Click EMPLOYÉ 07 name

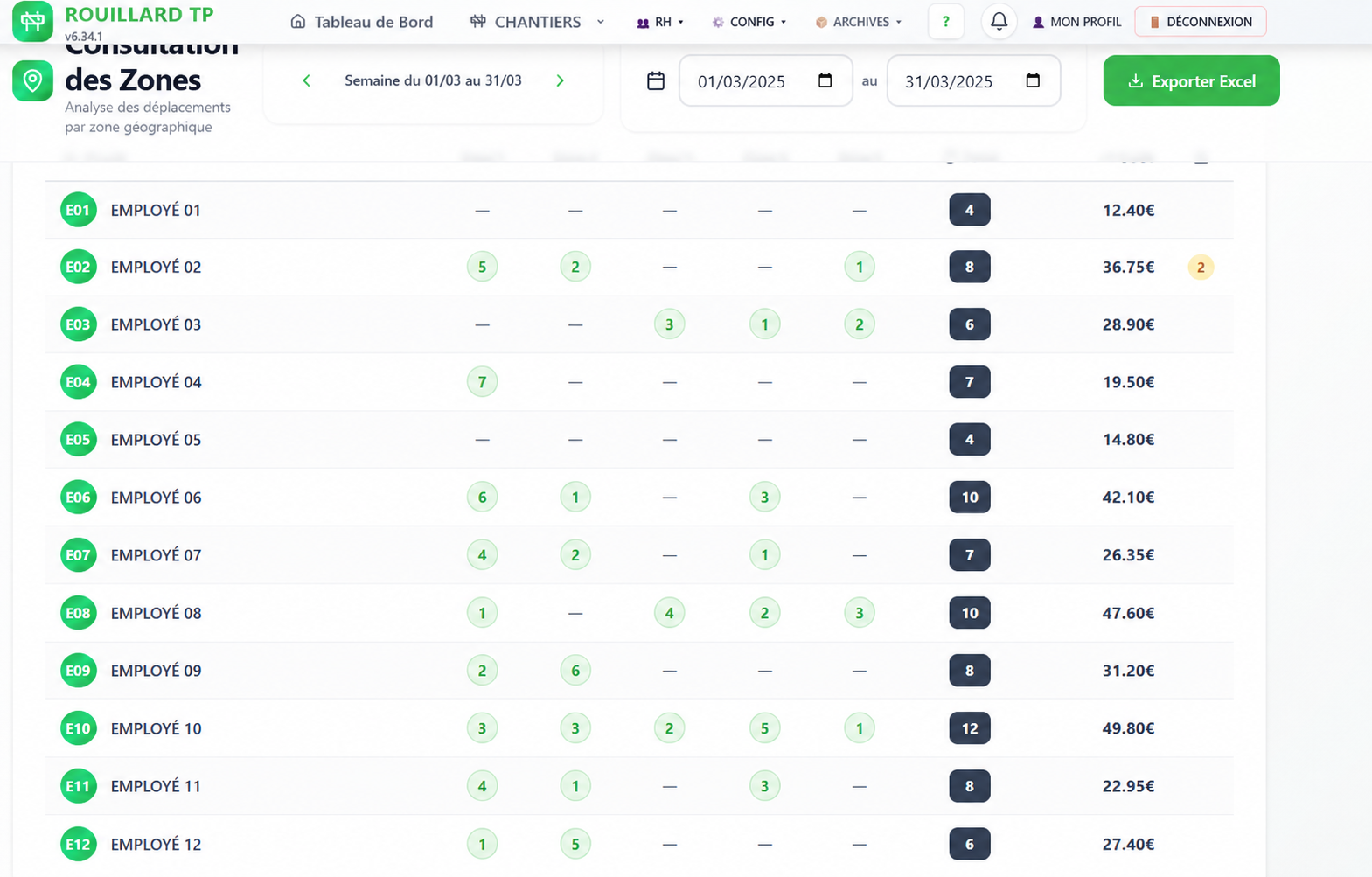pyautogui.click(x=156, y=555)
